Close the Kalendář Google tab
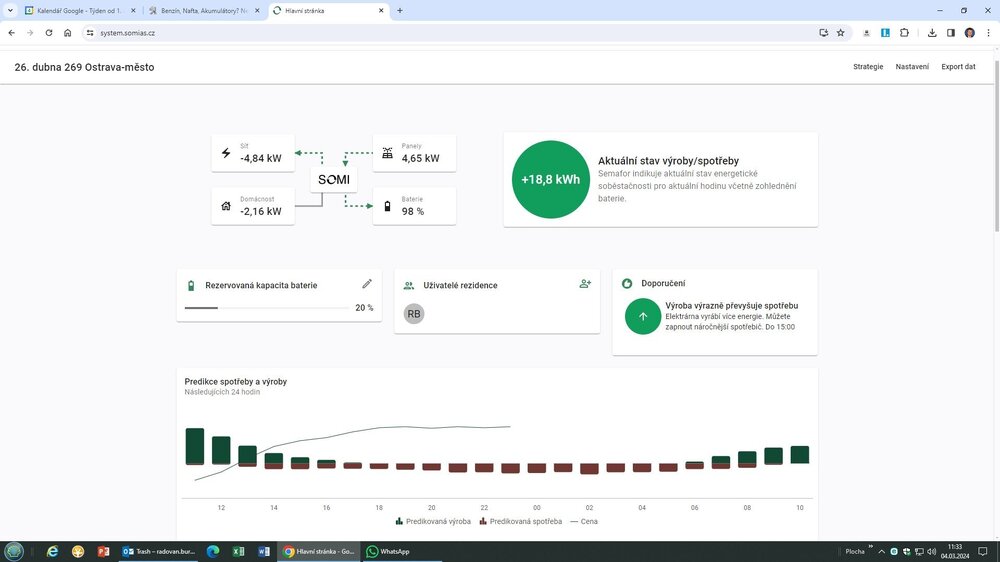Image resolution: width=1000 pixels, height=562 pixels. point(133,11)
